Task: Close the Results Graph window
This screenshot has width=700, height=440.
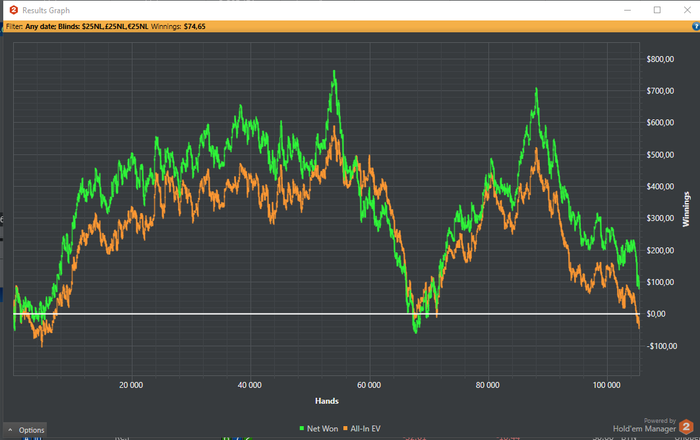Action: (685, 9)
